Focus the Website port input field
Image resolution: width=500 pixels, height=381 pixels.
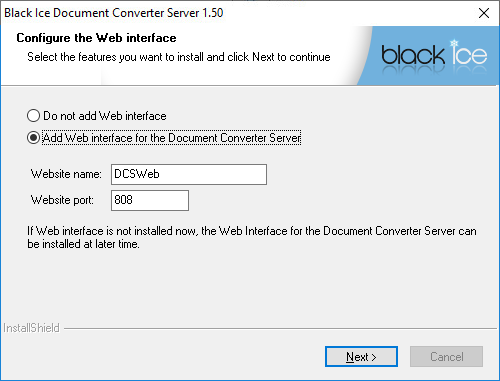point(150,200)
